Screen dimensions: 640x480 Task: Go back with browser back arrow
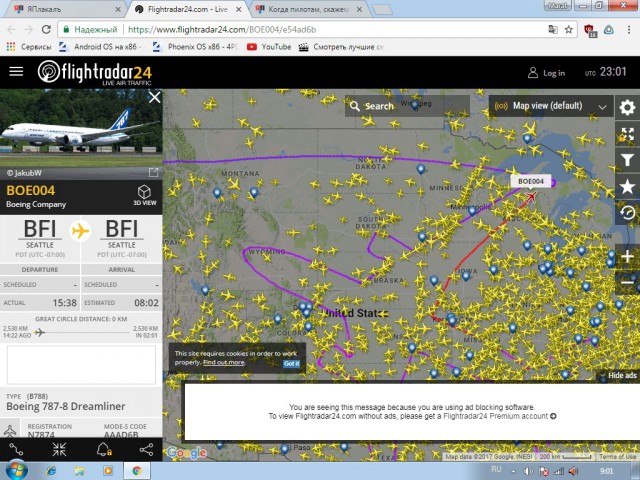11,29
